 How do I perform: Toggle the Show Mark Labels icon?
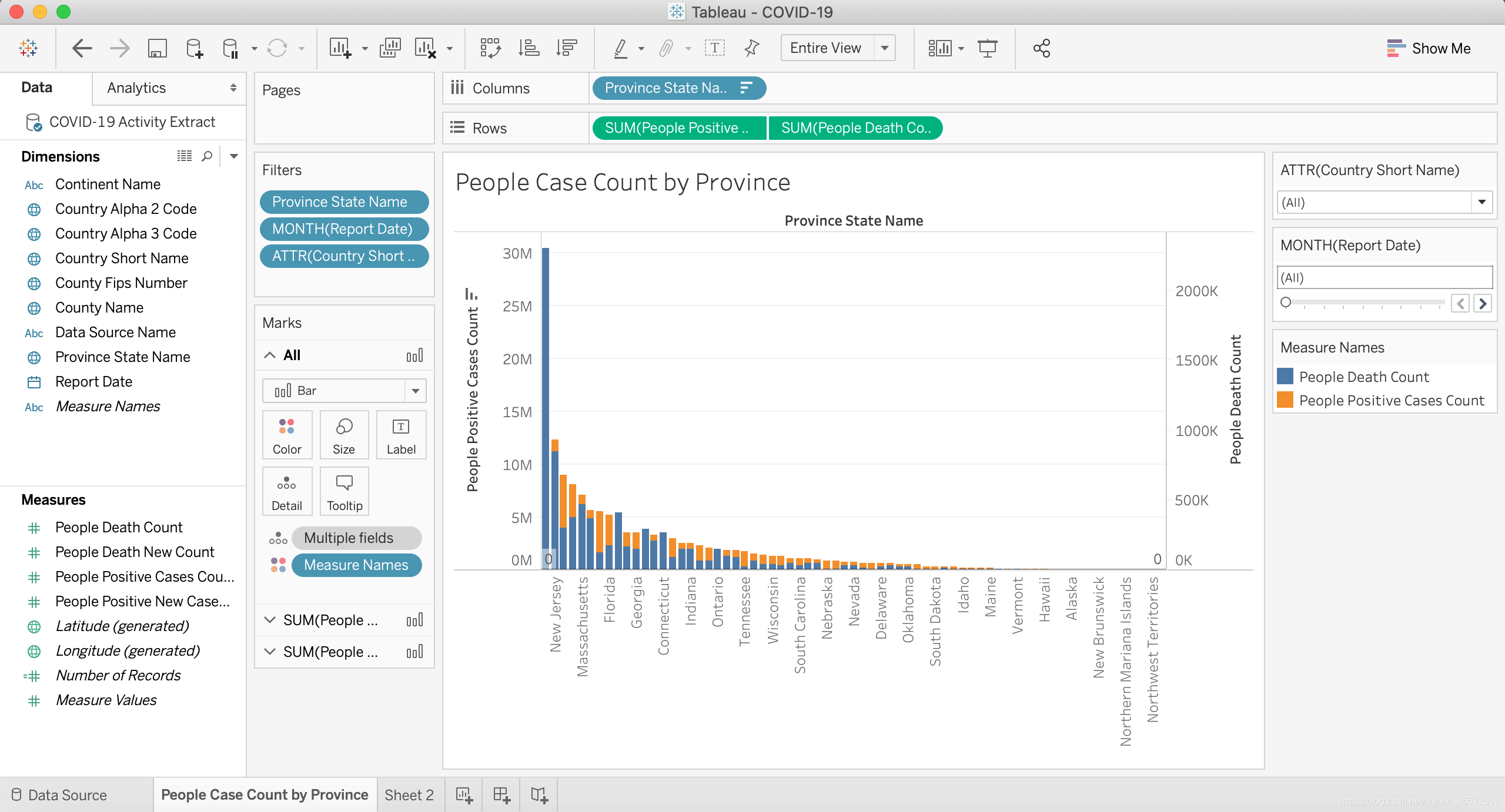pos(715,48)
